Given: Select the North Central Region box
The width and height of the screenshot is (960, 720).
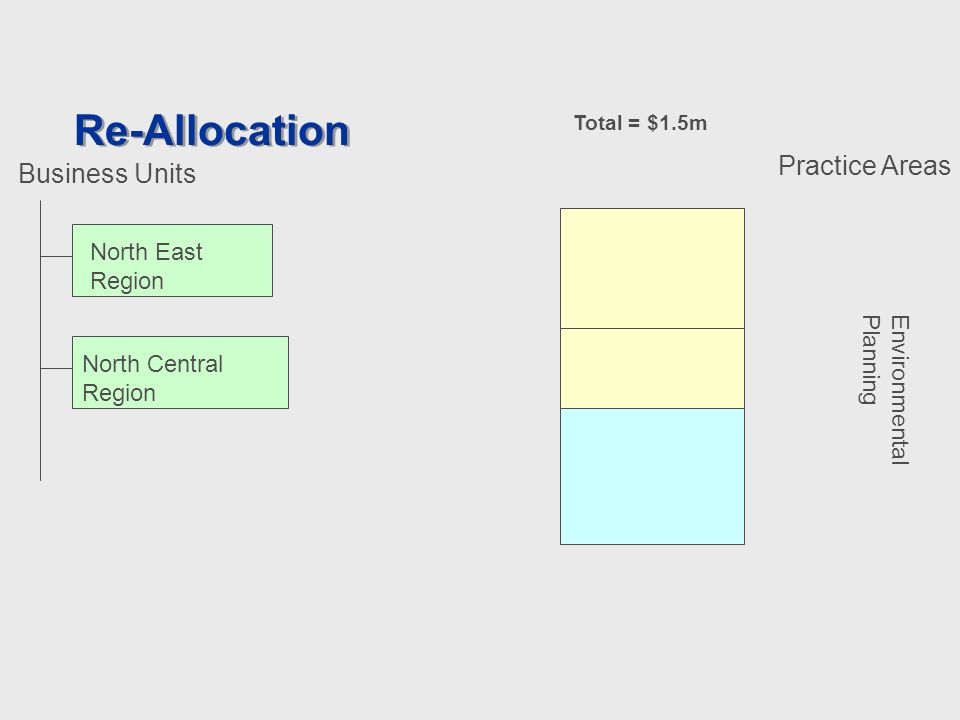Looking at the screenshot, I should pos(181,372).
